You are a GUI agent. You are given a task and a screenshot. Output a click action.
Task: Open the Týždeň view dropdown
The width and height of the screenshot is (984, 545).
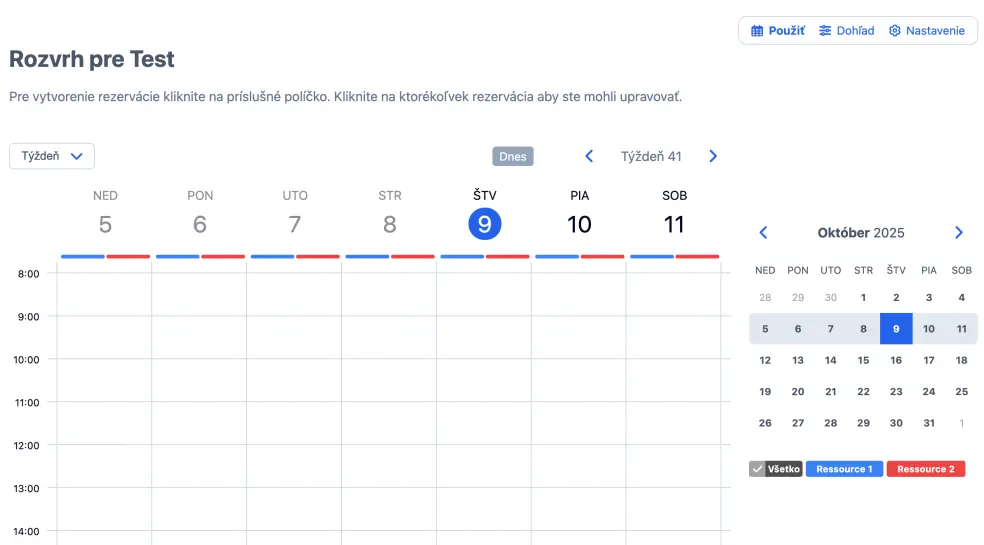52,156
